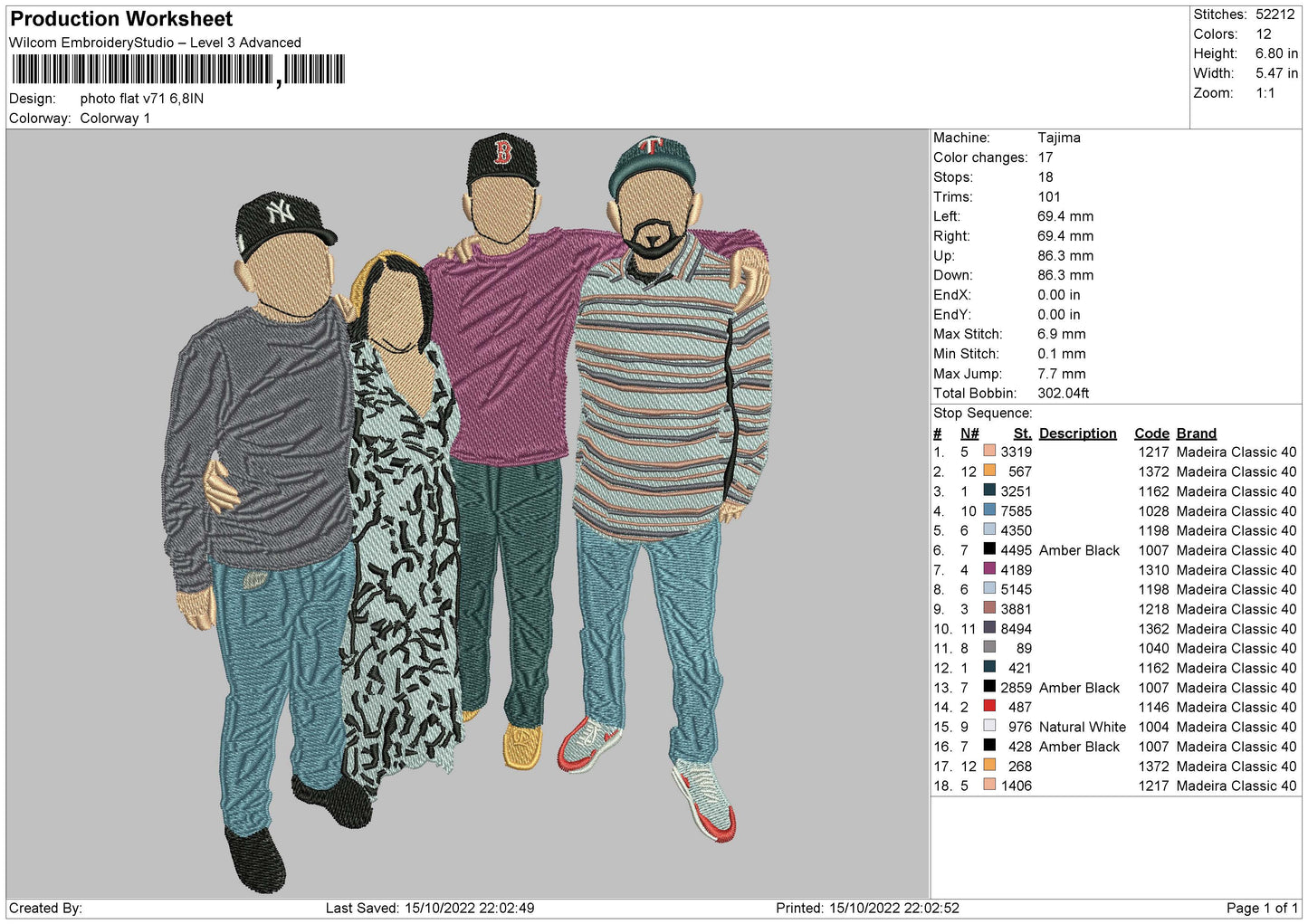Click stitch count 1406 in row 18

[x=1017, y=786]
